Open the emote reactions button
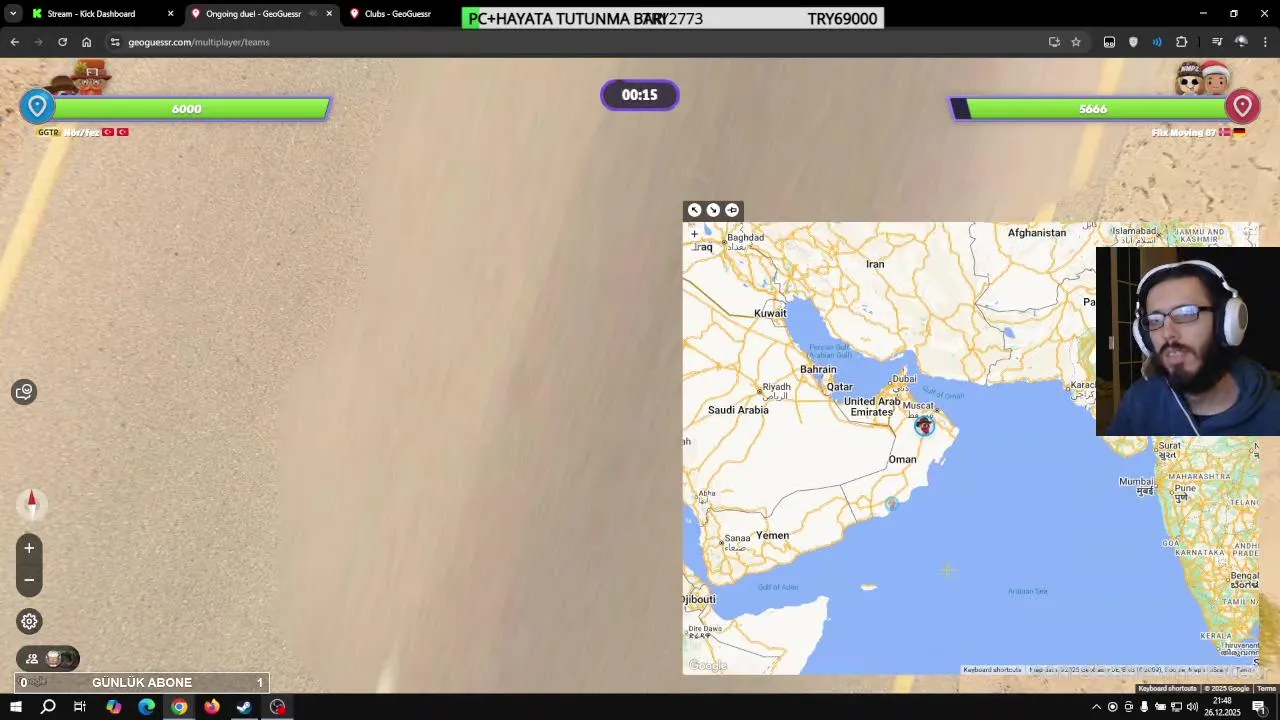The image size is (1280, 720). (x=25, y=392)
